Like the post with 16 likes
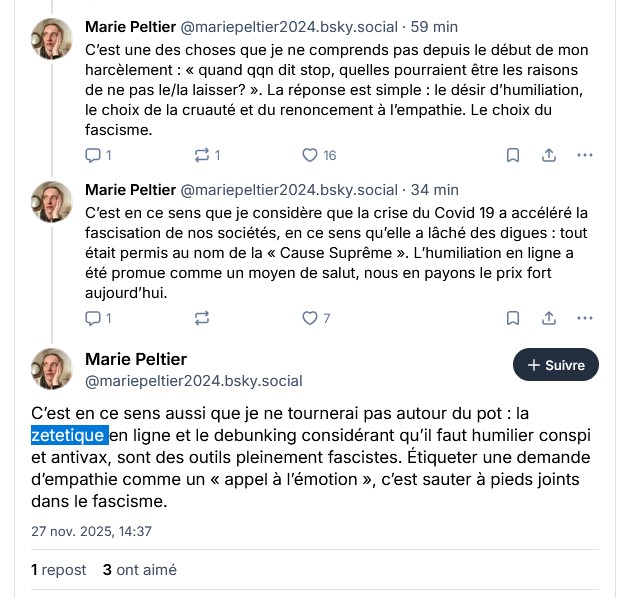Screen dimensions: 622x598 (x=310, y=155)
